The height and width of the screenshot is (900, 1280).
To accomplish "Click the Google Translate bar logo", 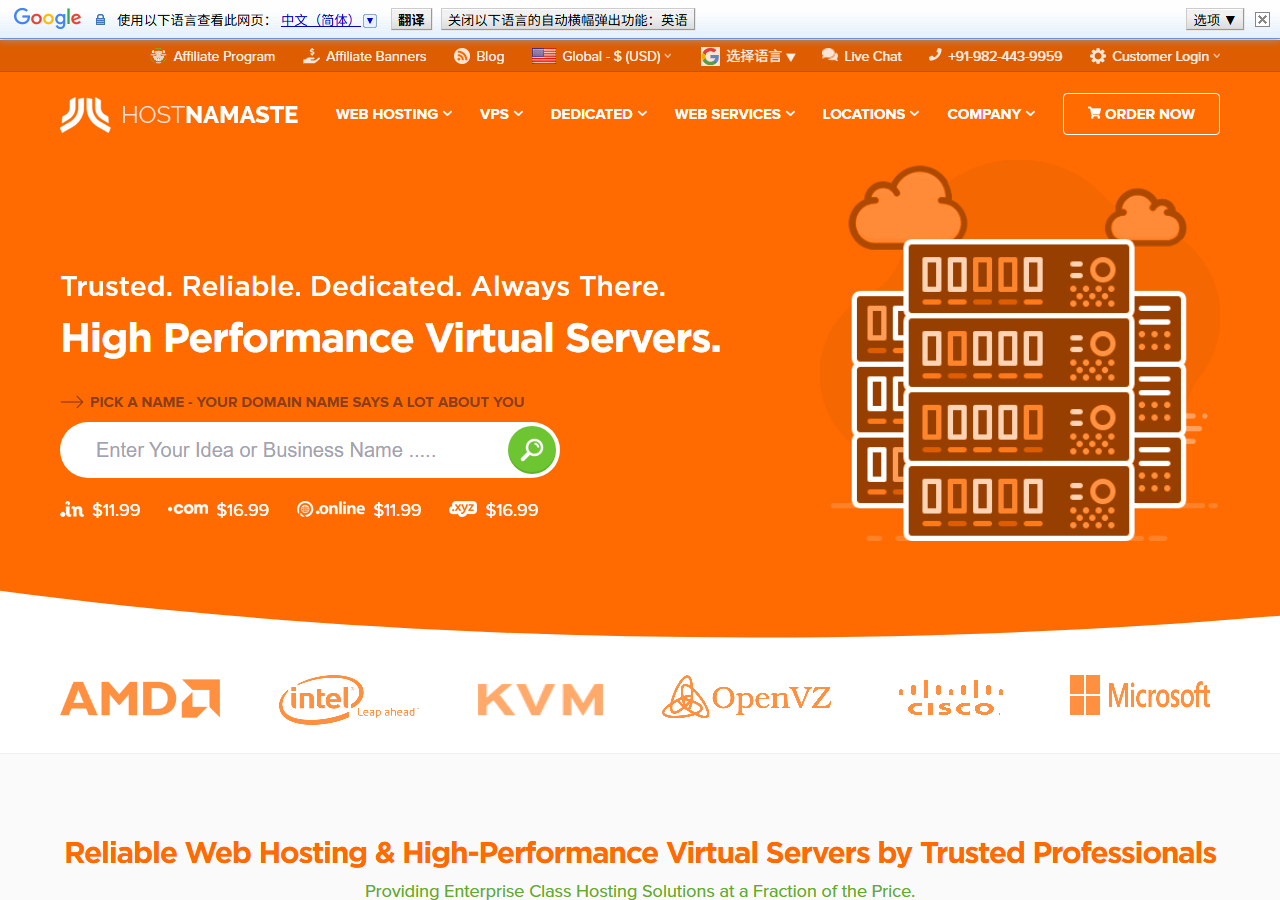I will [47, 19].
